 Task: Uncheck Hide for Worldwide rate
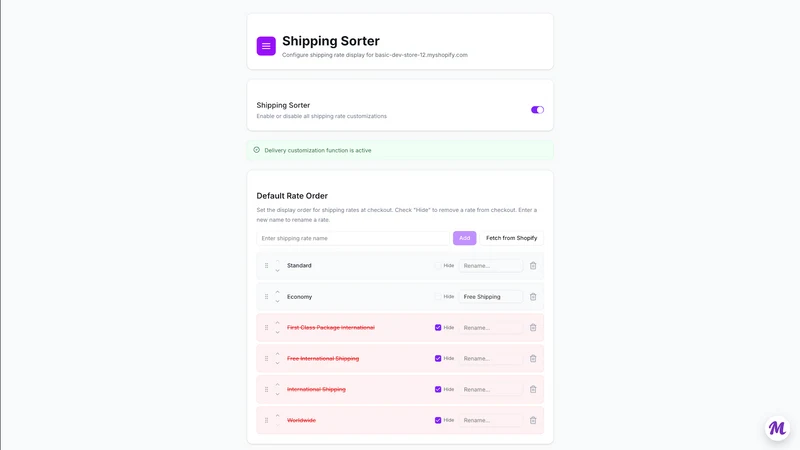coord(438,420)
